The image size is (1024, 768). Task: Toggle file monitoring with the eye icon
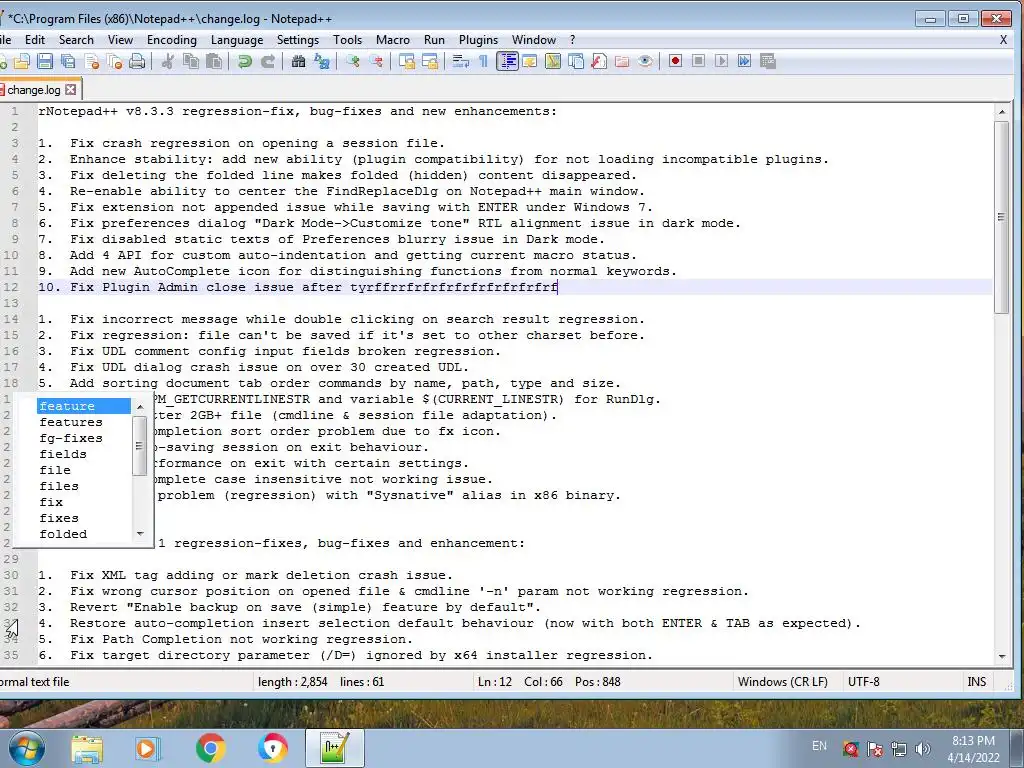pyautogui.click(x=645, y=61)
